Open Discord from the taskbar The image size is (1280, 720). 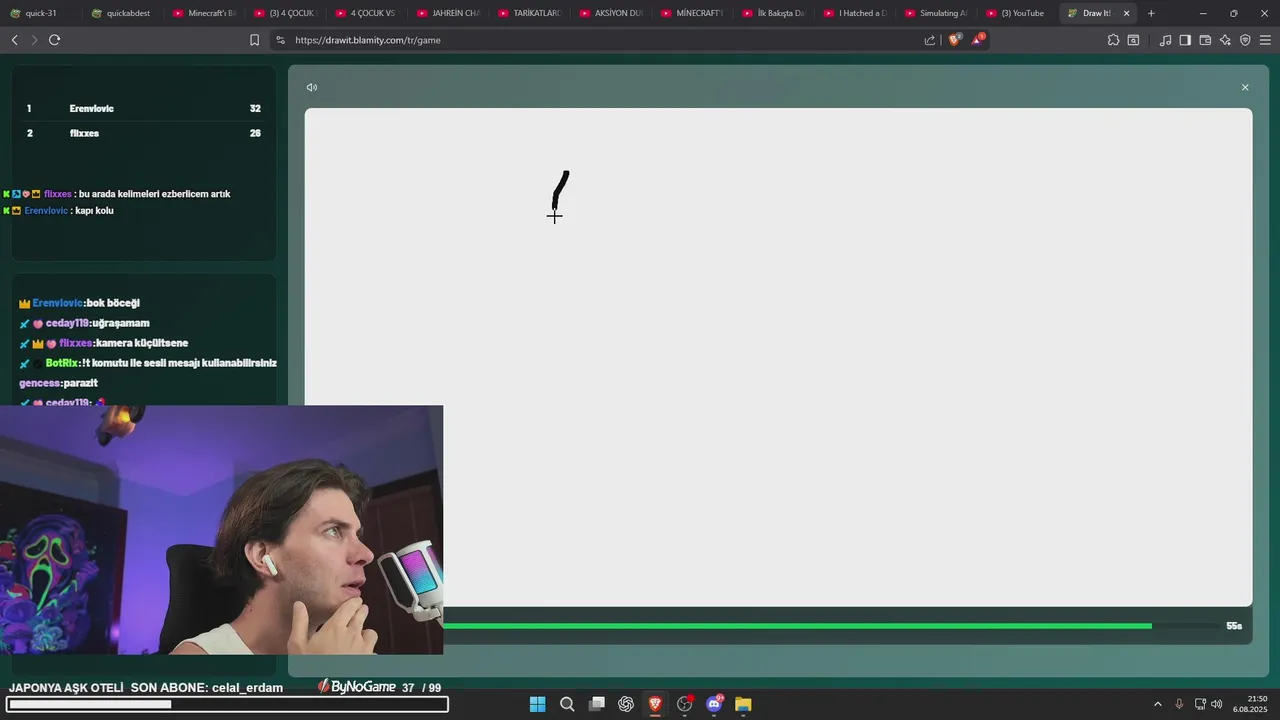coord(714,704)
